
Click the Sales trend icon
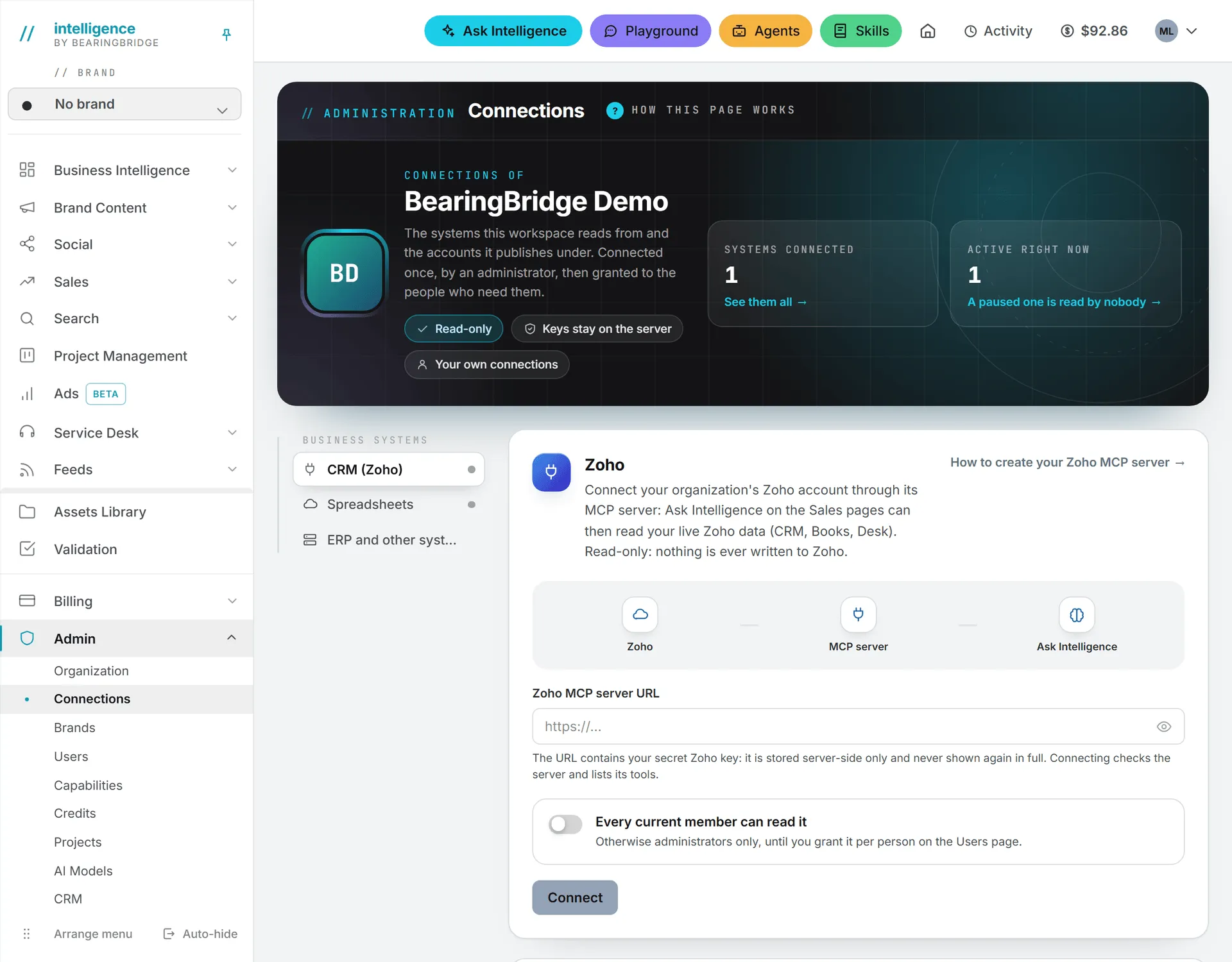click(x=27, y=282)
